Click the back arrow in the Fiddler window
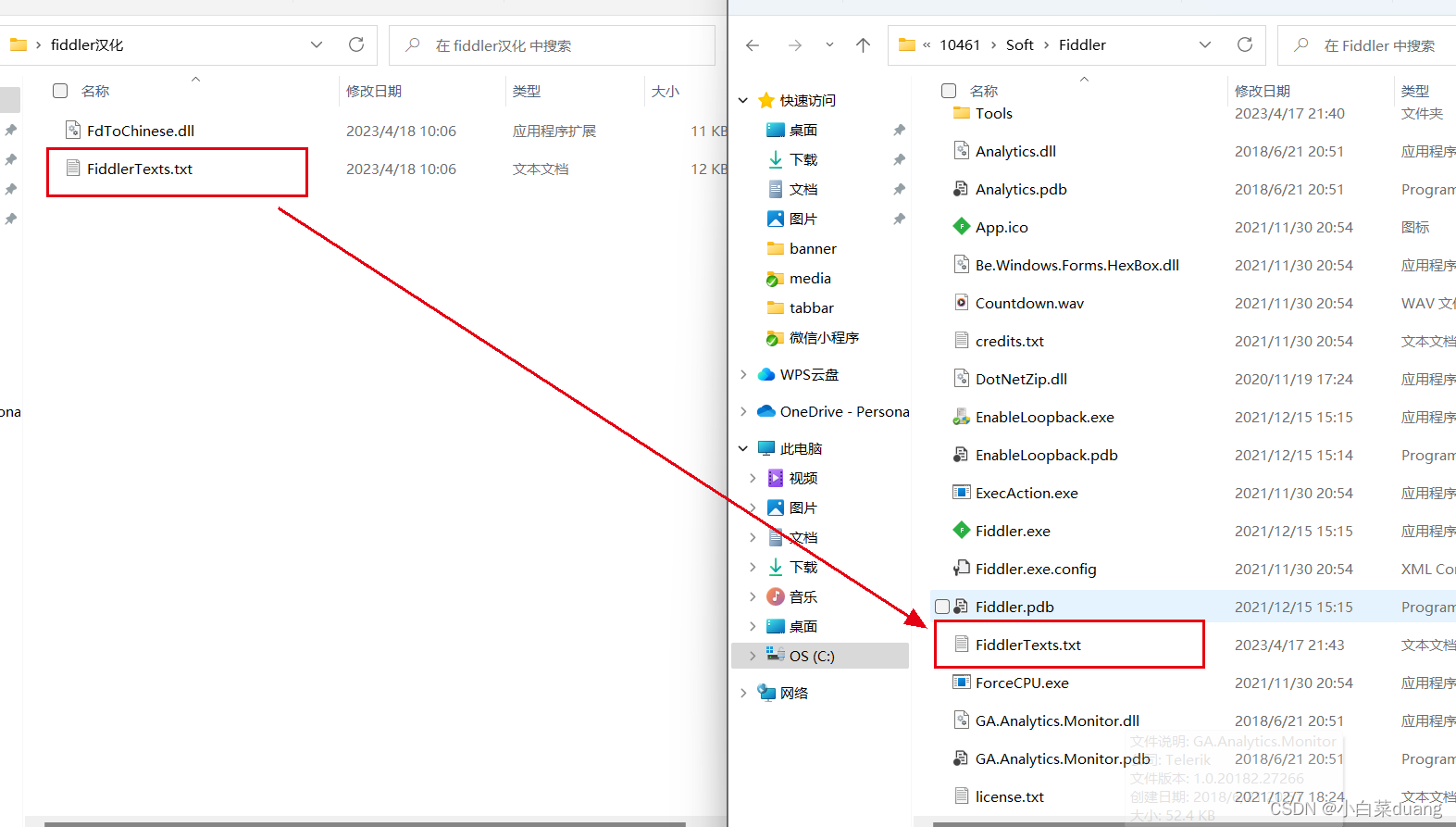Viewport: 1456px width, 827px height. click(x=753, y=44)
